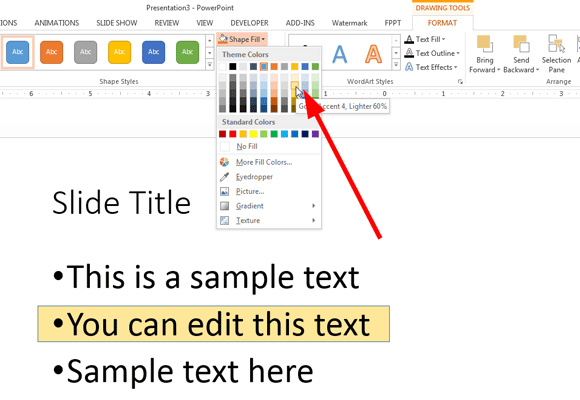Select the Eyedropper fill option
Screen dimensions: 580x400
click(269, 177)
